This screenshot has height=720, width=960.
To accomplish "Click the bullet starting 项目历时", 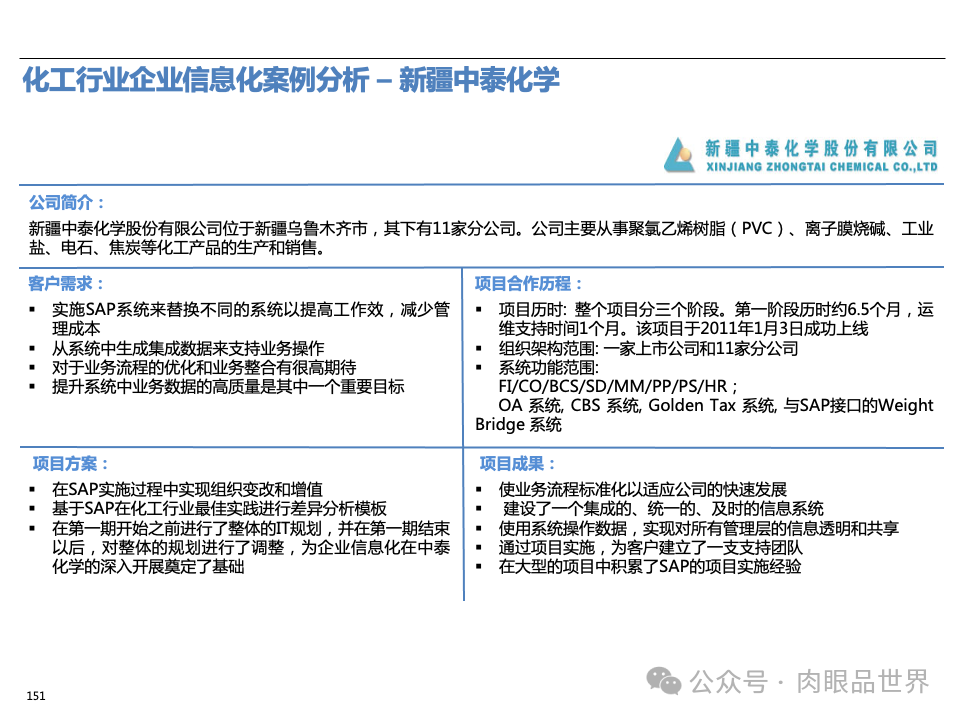I will (716, 319).
